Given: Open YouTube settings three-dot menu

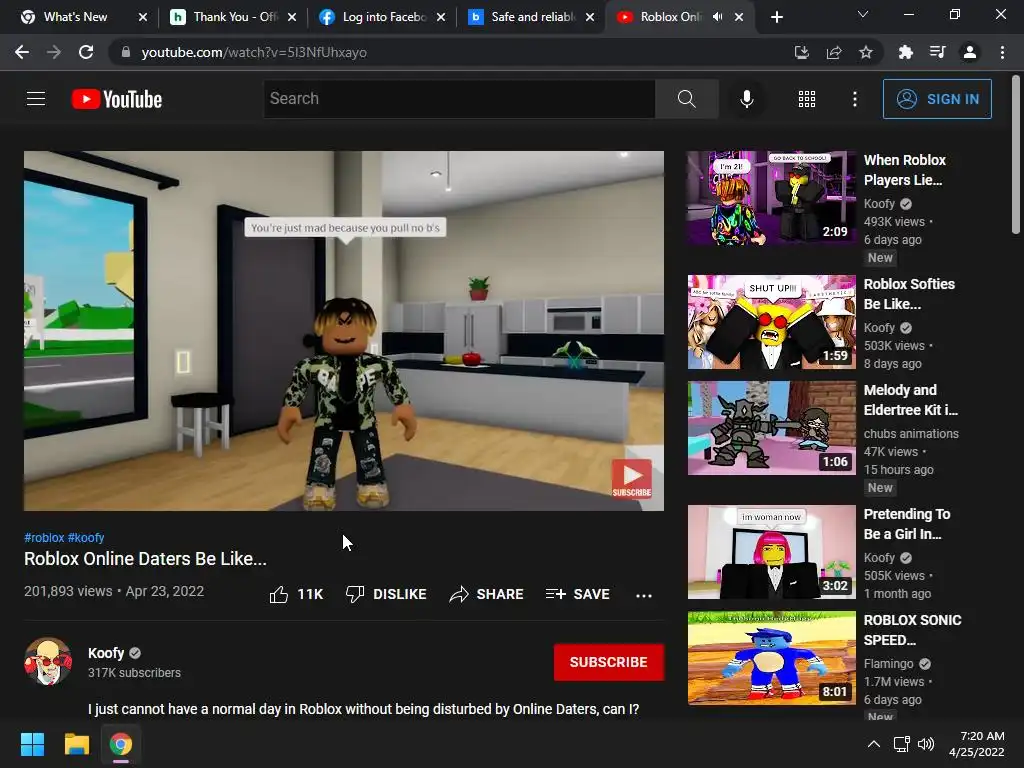Looking at the screenshot, I should (854, 99).
